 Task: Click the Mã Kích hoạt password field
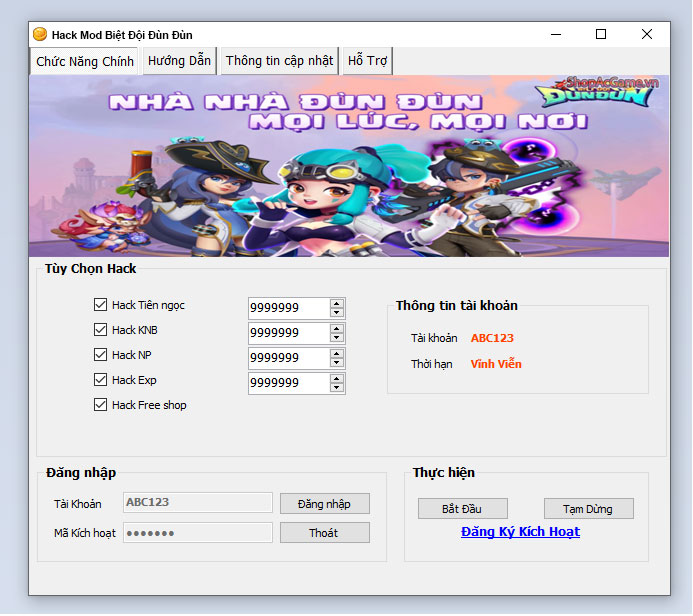click(198, 533)
